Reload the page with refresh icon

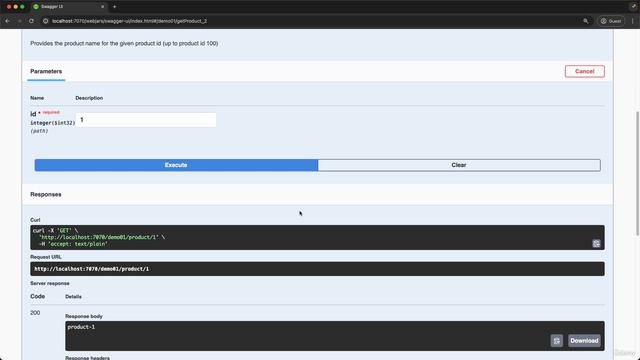pos(31,21)
